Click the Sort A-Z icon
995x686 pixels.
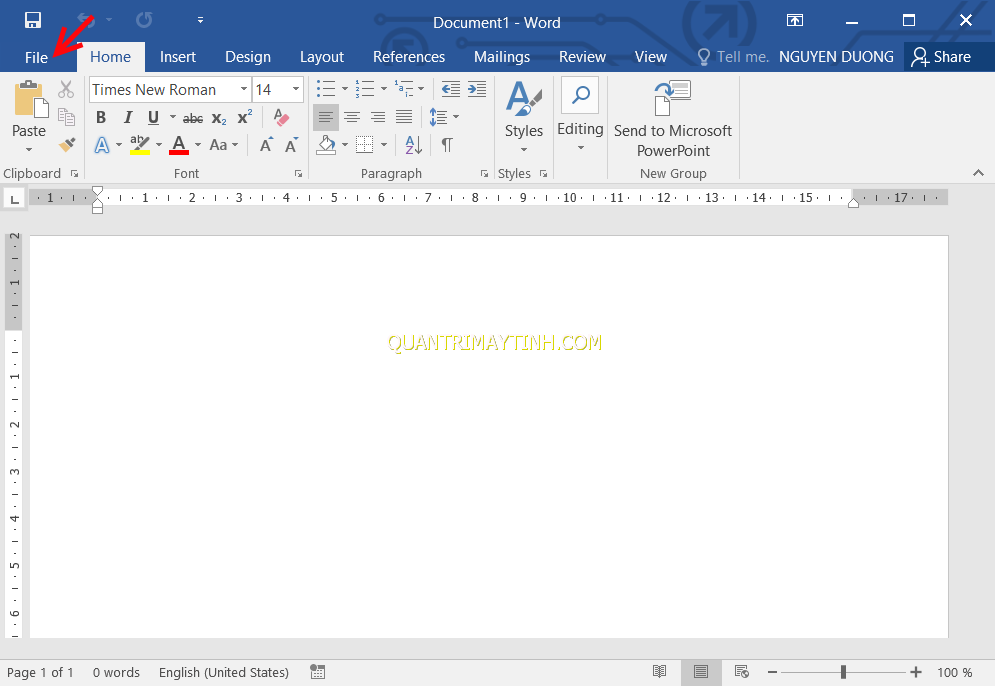(413, 145)
